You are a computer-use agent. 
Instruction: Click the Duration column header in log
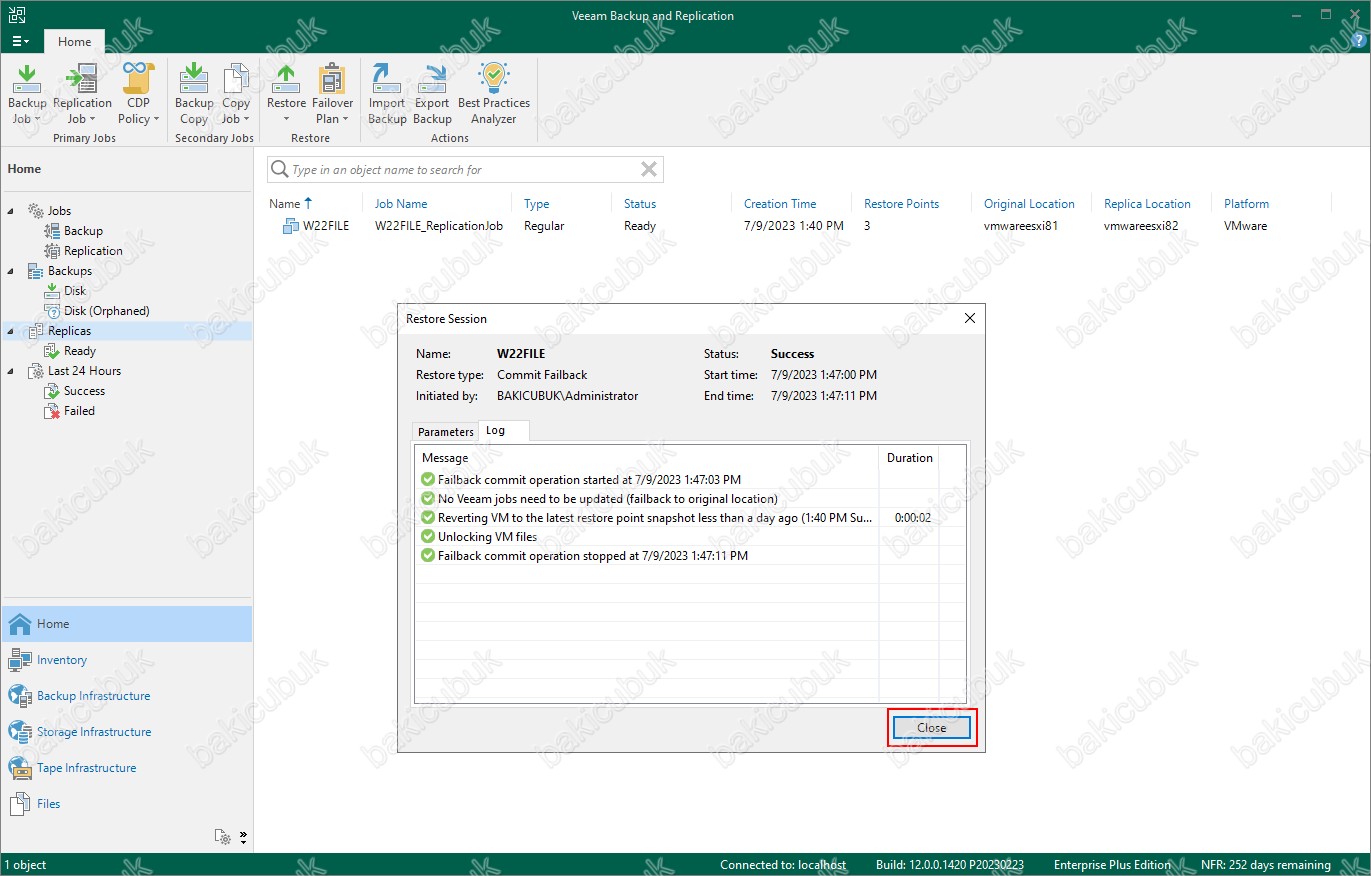point(909,458)
